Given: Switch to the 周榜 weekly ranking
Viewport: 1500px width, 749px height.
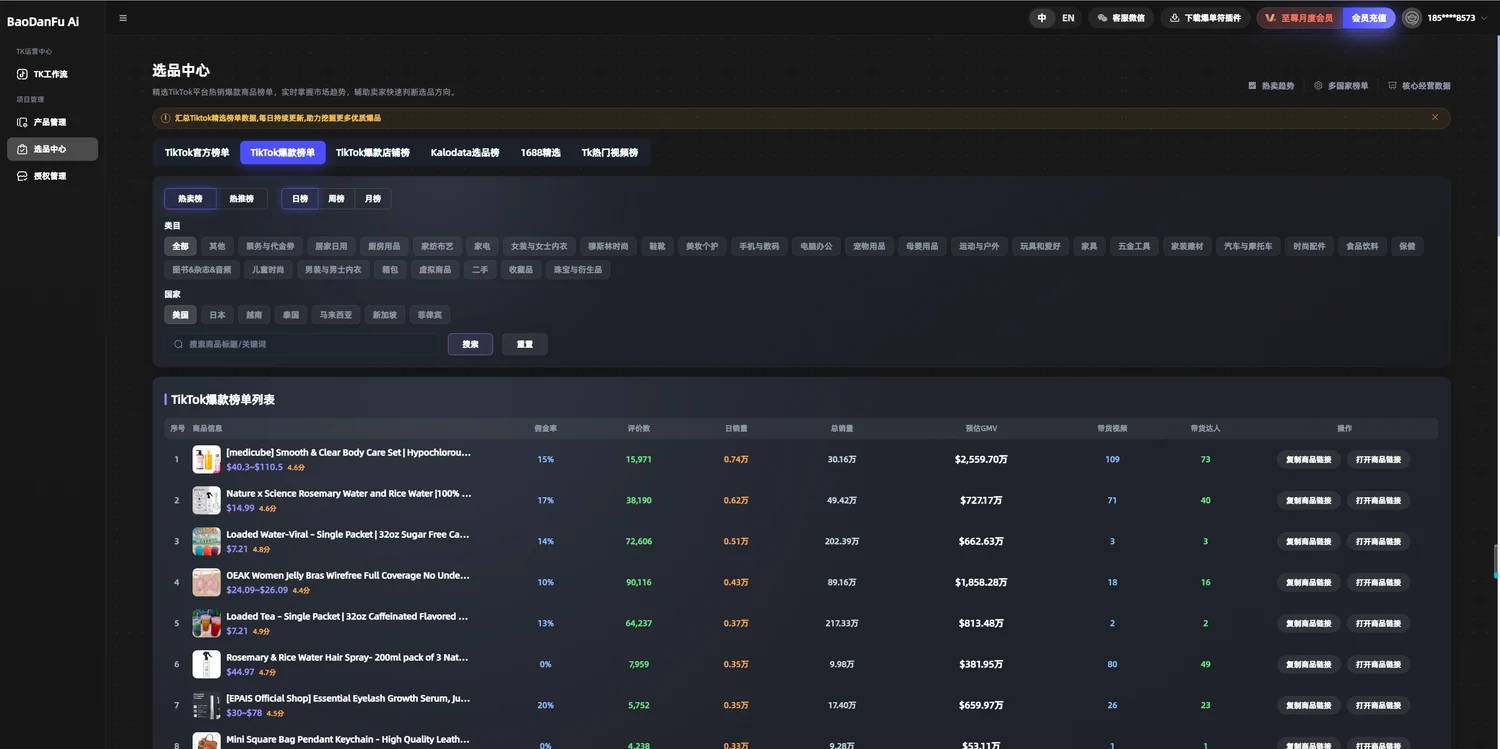Looking at the screenshot, I should tap(337, 199).
